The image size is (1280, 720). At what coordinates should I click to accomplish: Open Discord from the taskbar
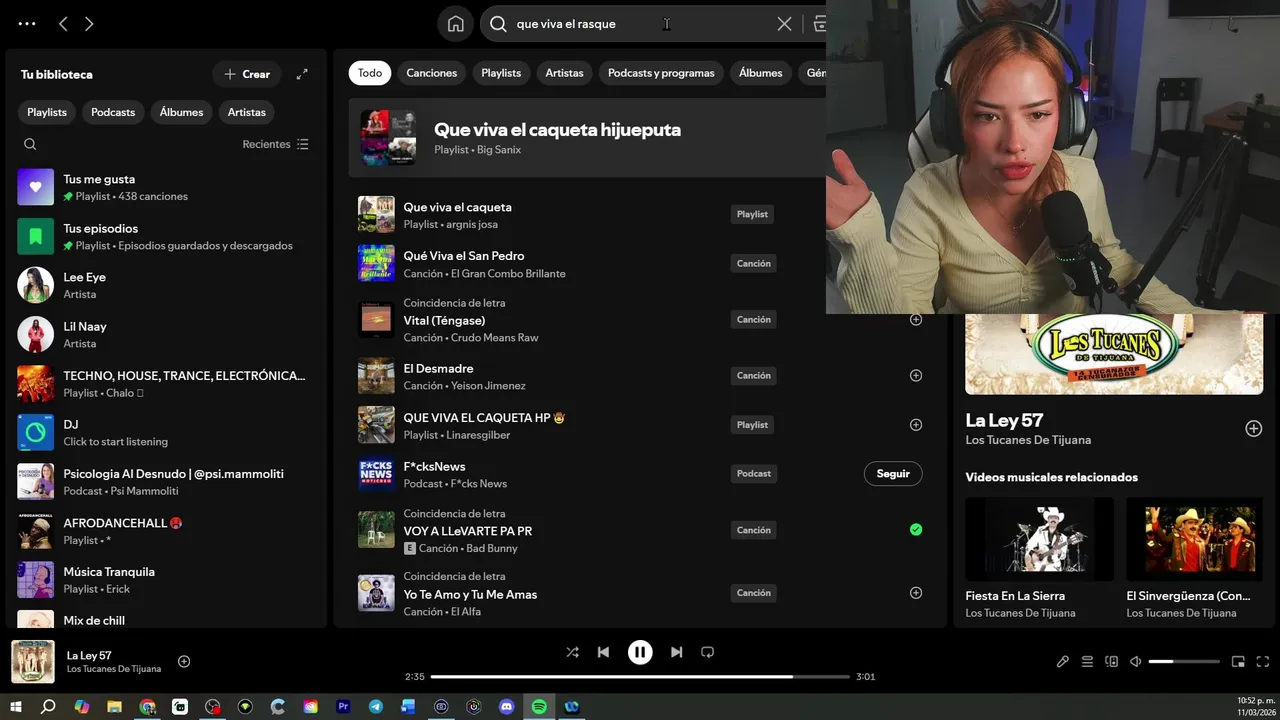(x=506, y=706)
